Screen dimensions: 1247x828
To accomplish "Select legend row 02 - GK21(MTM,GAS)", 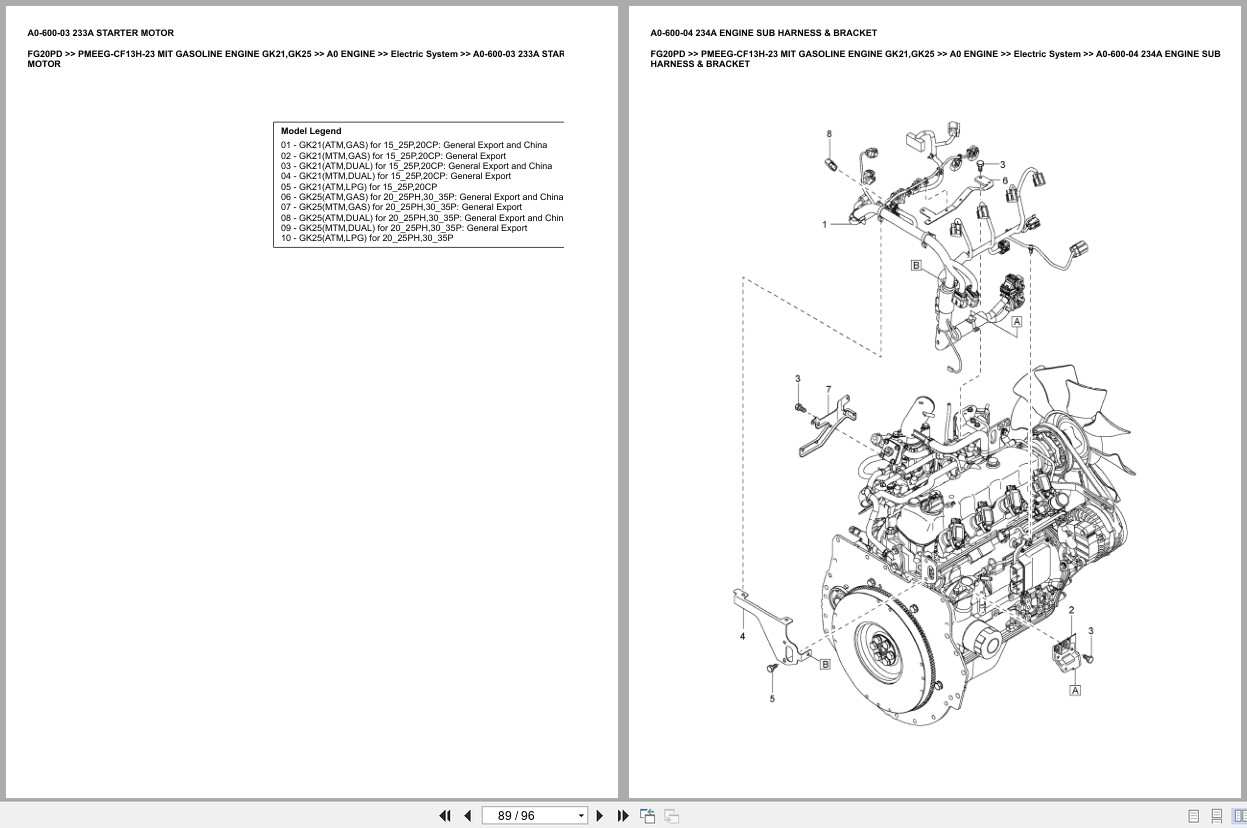I will (394, 156).
